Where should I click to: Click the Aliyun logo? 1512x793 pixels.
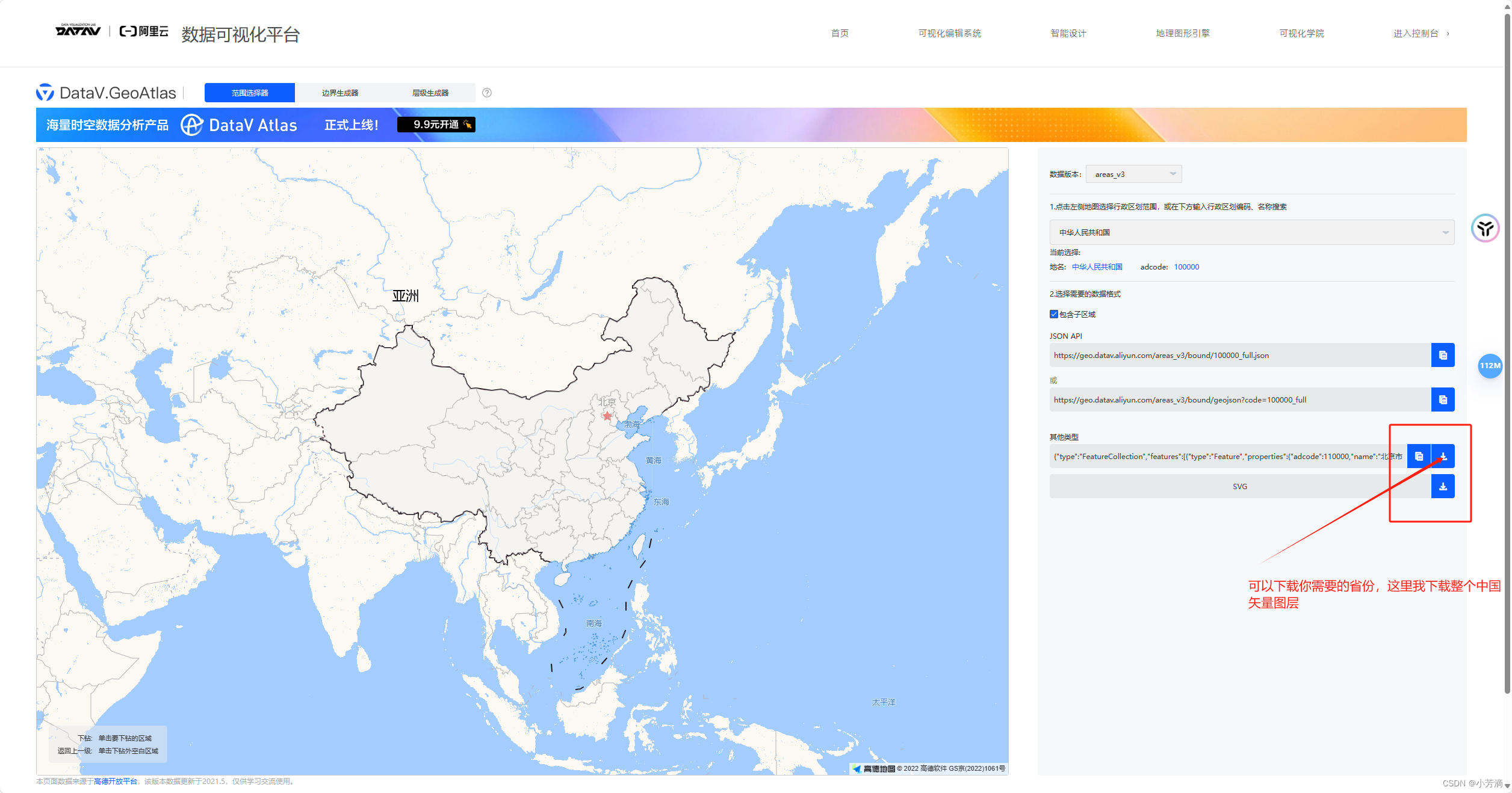144,31
